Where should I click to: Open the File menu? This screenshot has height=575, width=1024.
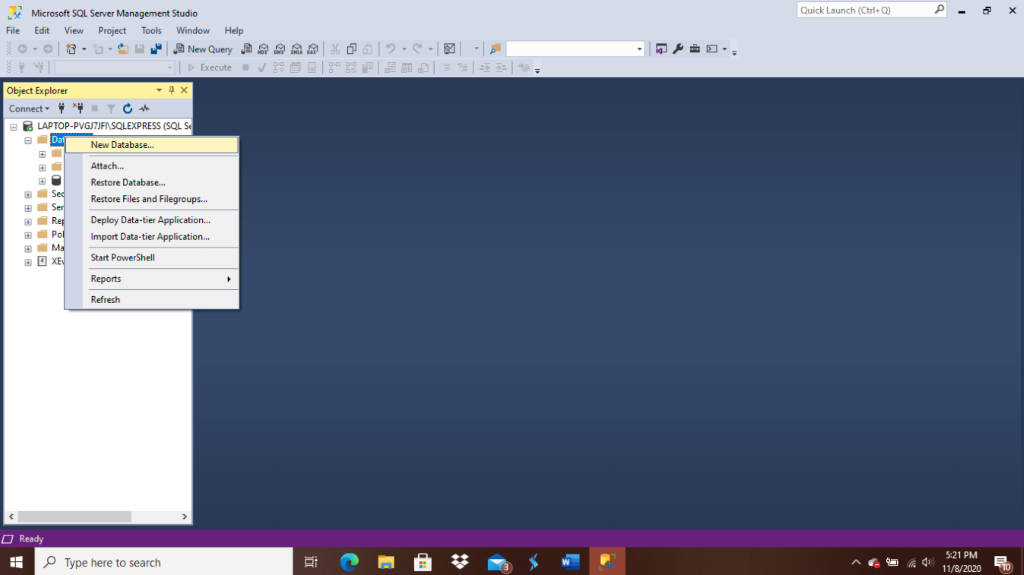pos(12,31)
